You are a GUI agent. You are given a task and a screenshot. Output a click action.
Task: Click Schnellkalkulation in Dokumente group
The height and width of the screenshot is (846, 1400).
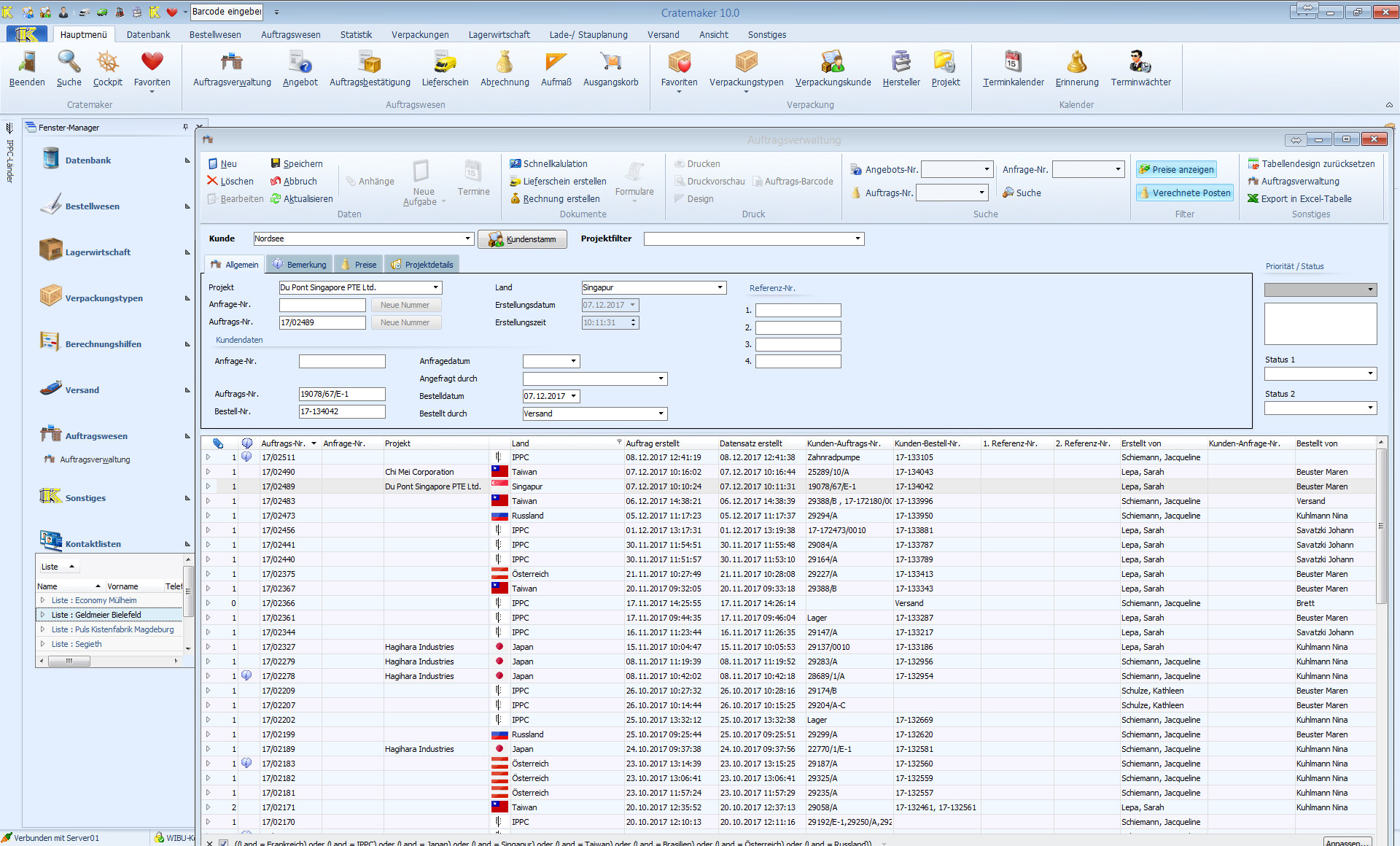[548, 163]
